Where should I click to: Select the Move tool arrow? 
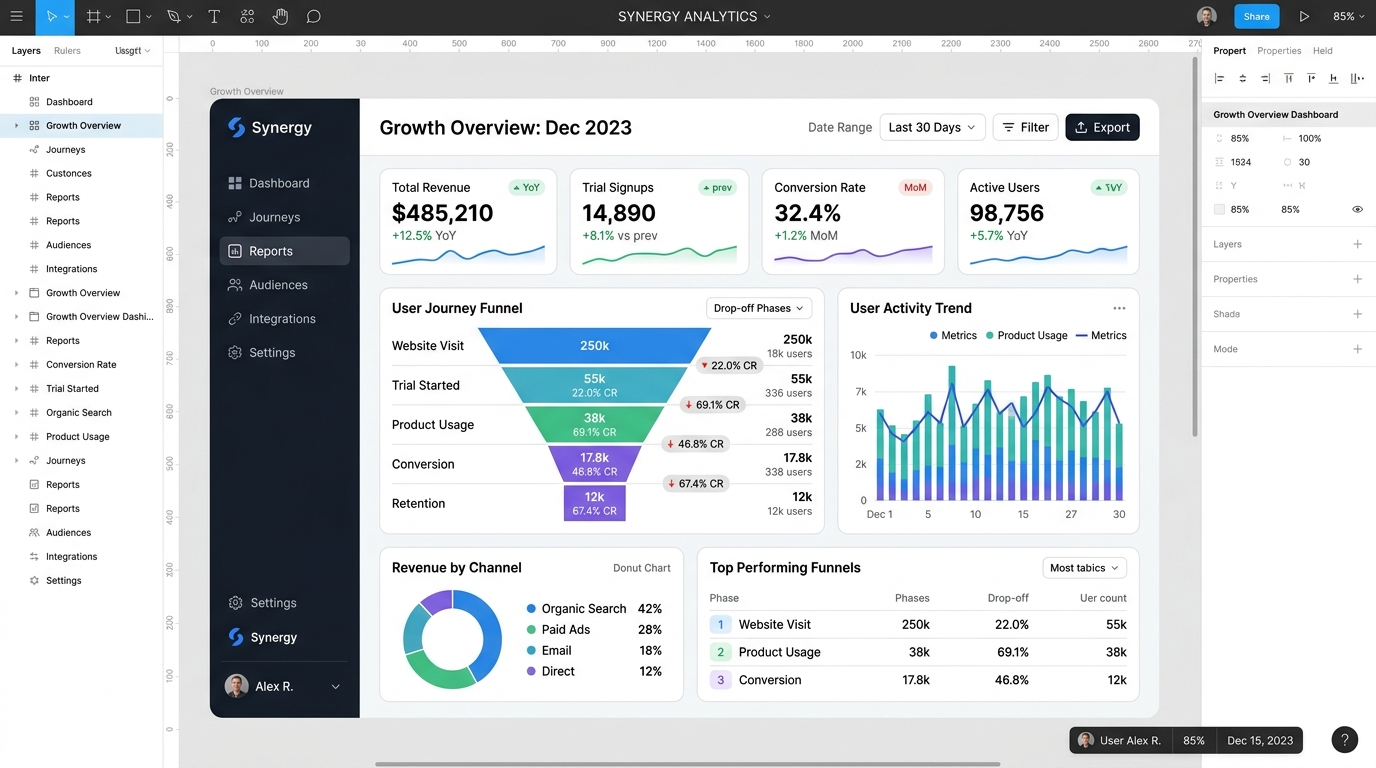click(x=52, y=17)
